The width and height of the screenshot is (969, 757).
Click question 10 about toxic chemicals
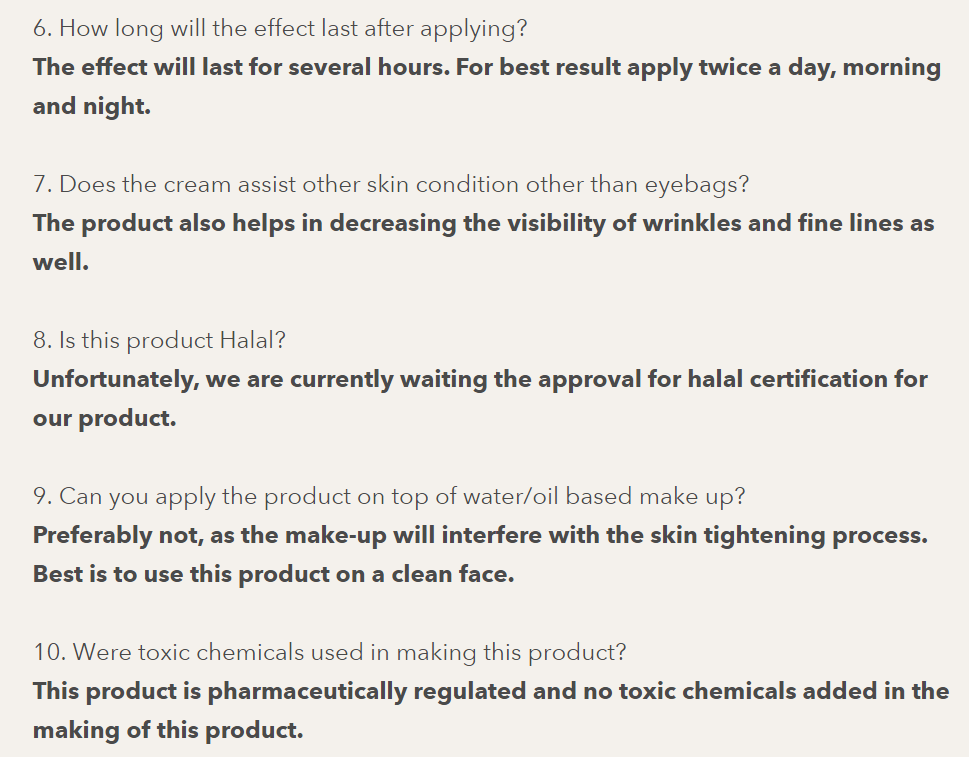coord(330,652)
